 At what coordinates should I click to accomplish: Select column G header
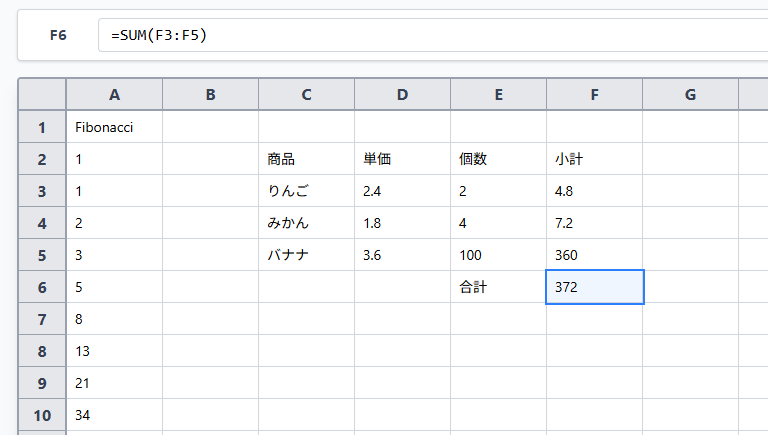pyautogui.click(x=690, y=95)
